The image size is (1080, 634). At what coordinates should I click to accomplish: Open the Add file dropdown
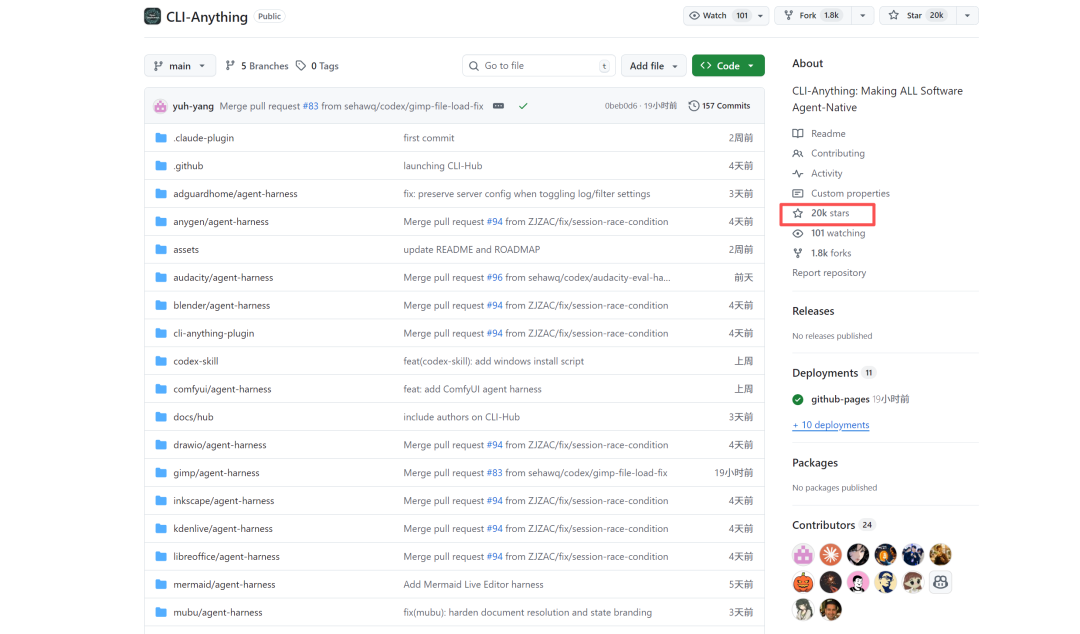tap(654, 66)
